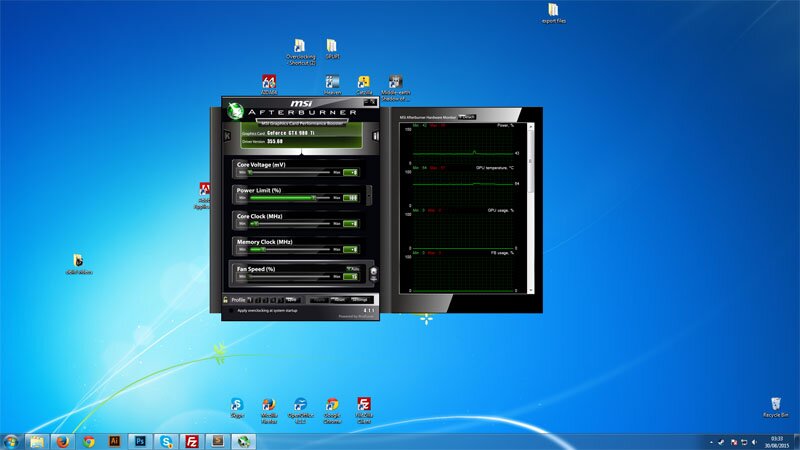Image resolution: width=800 pixels, height=450 pixels.
Task: Select the Catzilla desktop icon
Action: (x=364, y=85)
